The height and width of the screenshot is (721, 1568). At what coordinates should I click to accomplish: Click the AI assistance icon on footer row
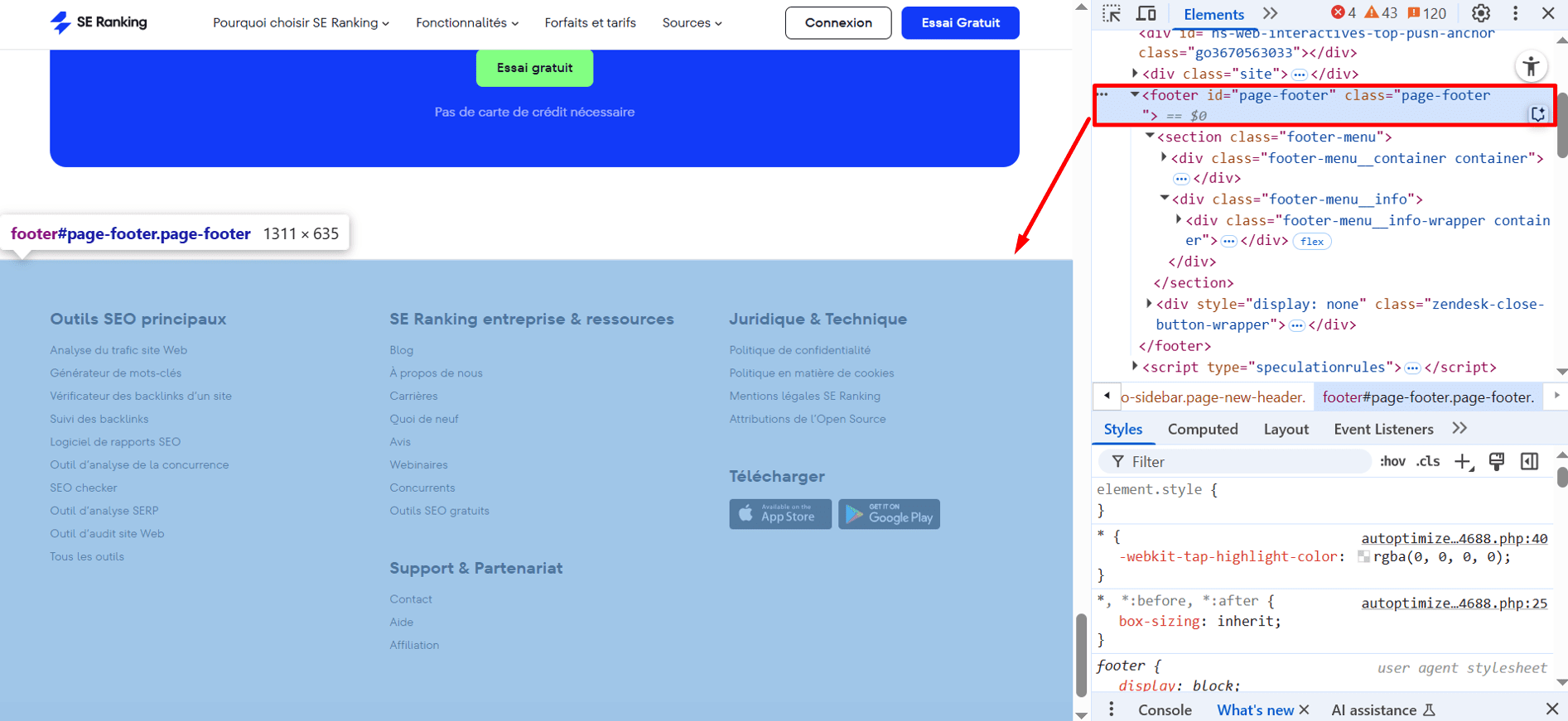pos(1538,114)
